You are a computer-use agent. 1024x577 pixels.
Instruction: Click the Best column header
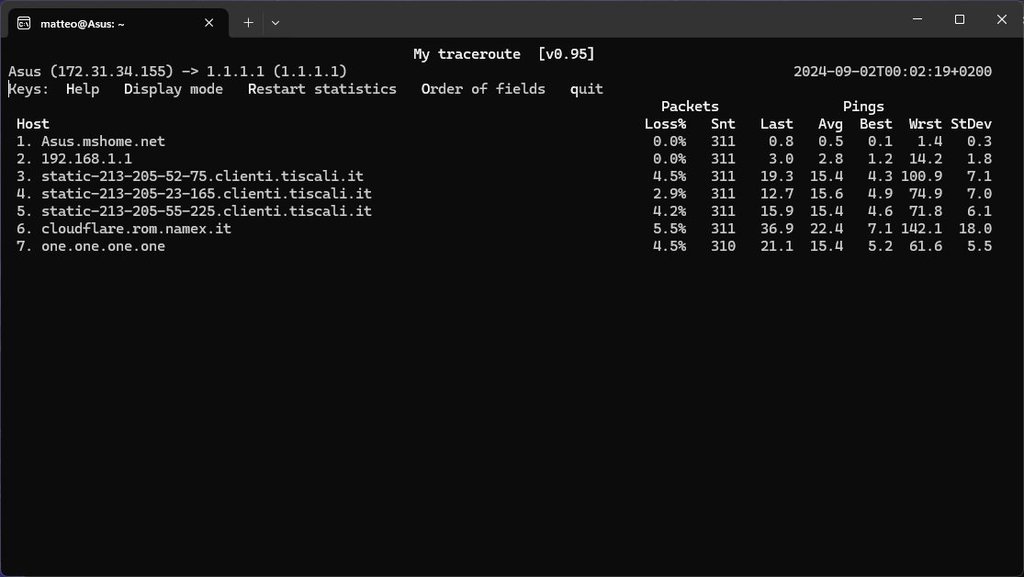[876, 124]
